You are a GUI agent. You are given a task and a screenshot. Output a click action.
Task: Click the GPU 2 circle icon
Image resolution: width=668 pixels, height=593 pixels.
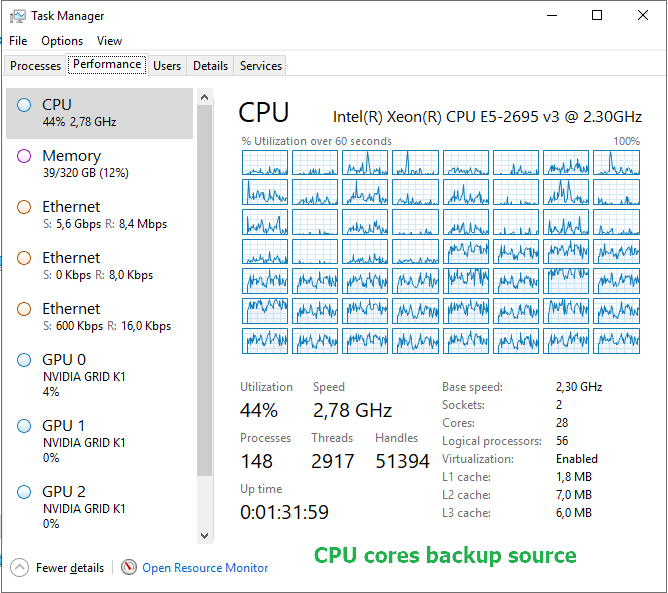point(24,492)
